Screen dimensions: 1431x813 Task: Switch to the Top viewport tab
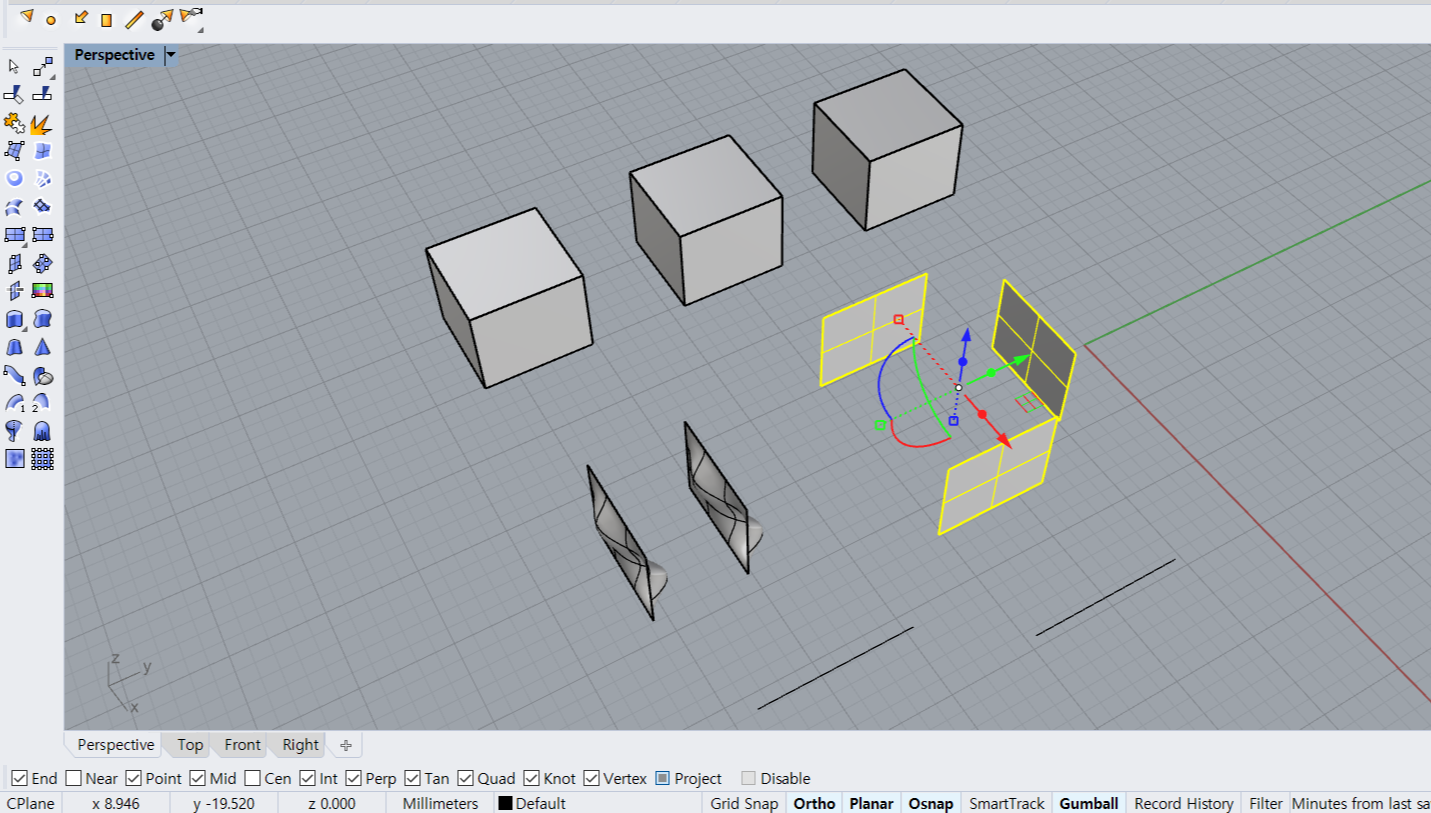point(190,745)
